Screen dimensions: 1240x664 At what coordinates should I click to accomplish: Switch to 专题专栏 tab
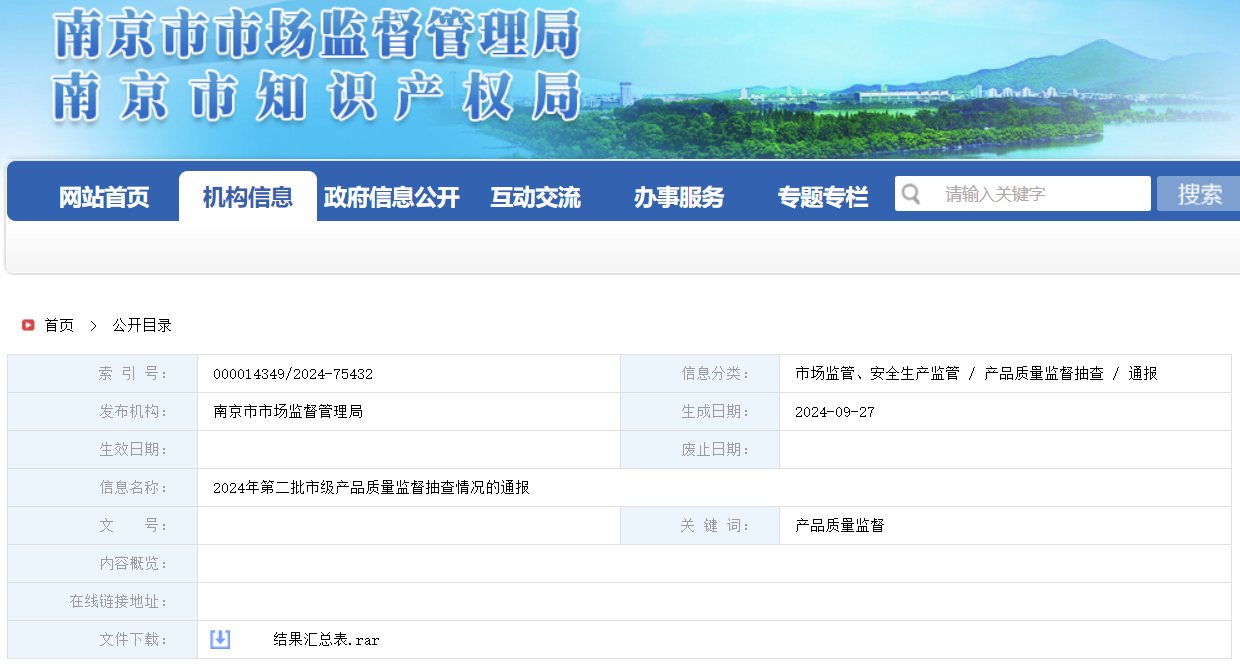click(823, 197)
